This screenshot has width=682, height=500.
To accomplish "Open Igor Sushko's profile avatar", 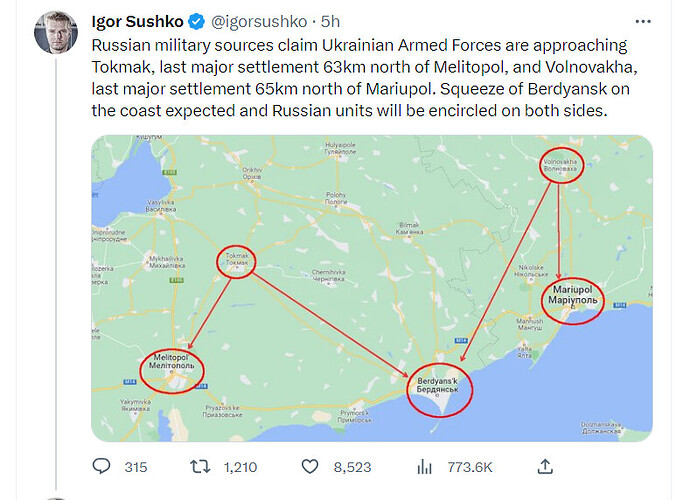I will (56, 33).
